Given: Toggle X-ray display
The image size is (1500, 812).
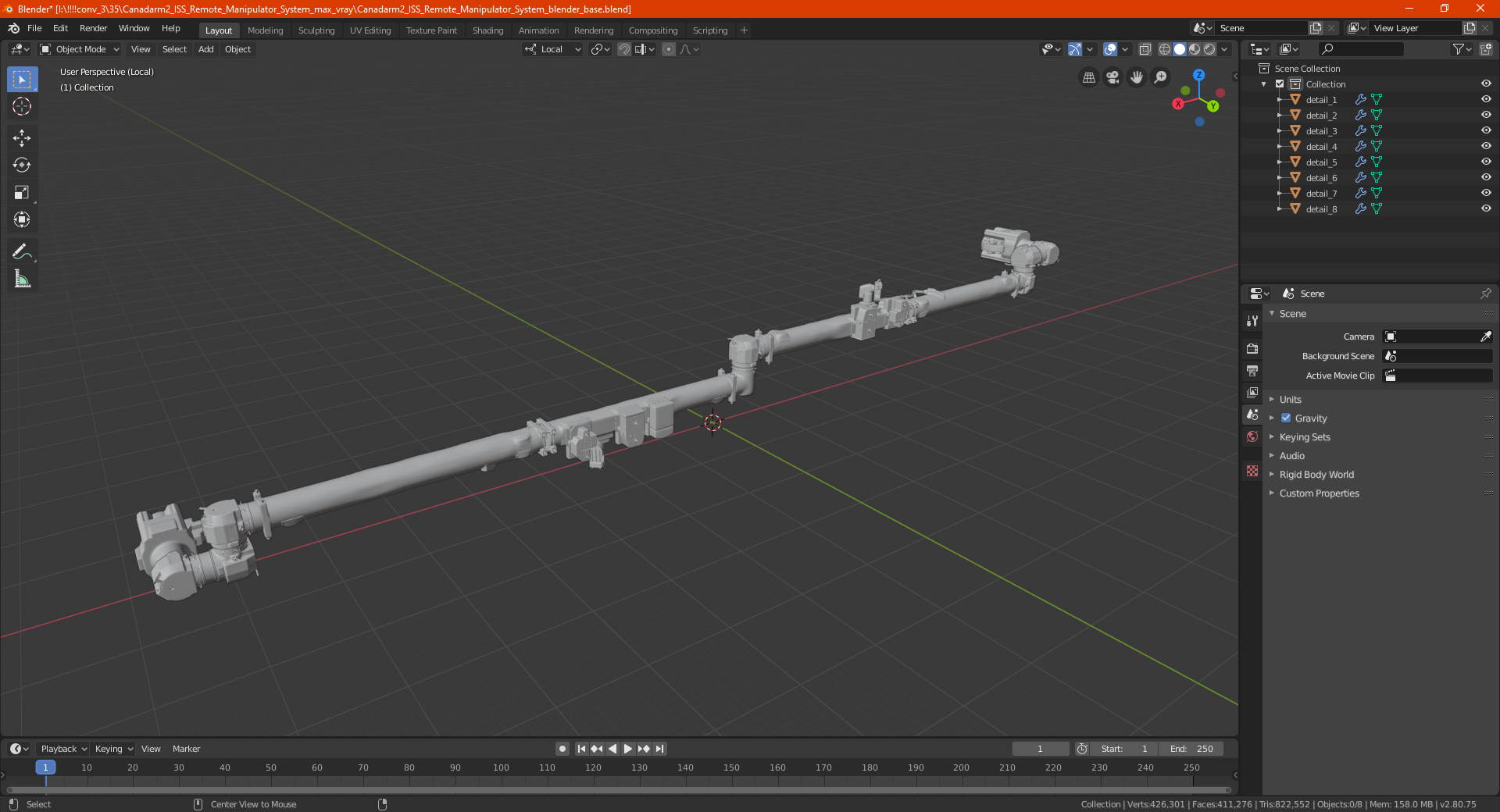Looking at the screenshot, I should (x=1145, y=49).
